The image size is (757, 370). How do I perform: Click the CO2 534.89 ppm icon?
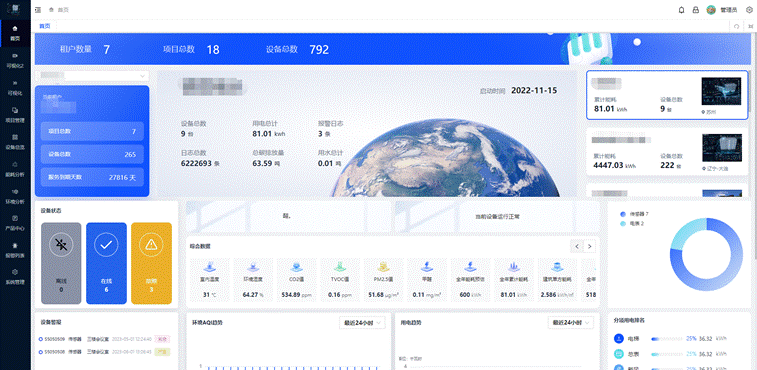pos(296,266)
